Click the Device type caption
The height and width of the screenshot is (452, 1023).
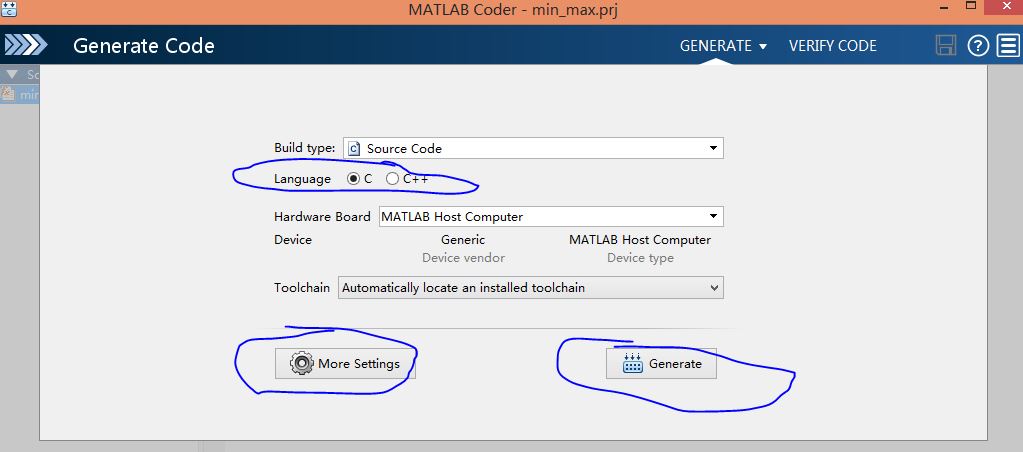pos(640,258)
